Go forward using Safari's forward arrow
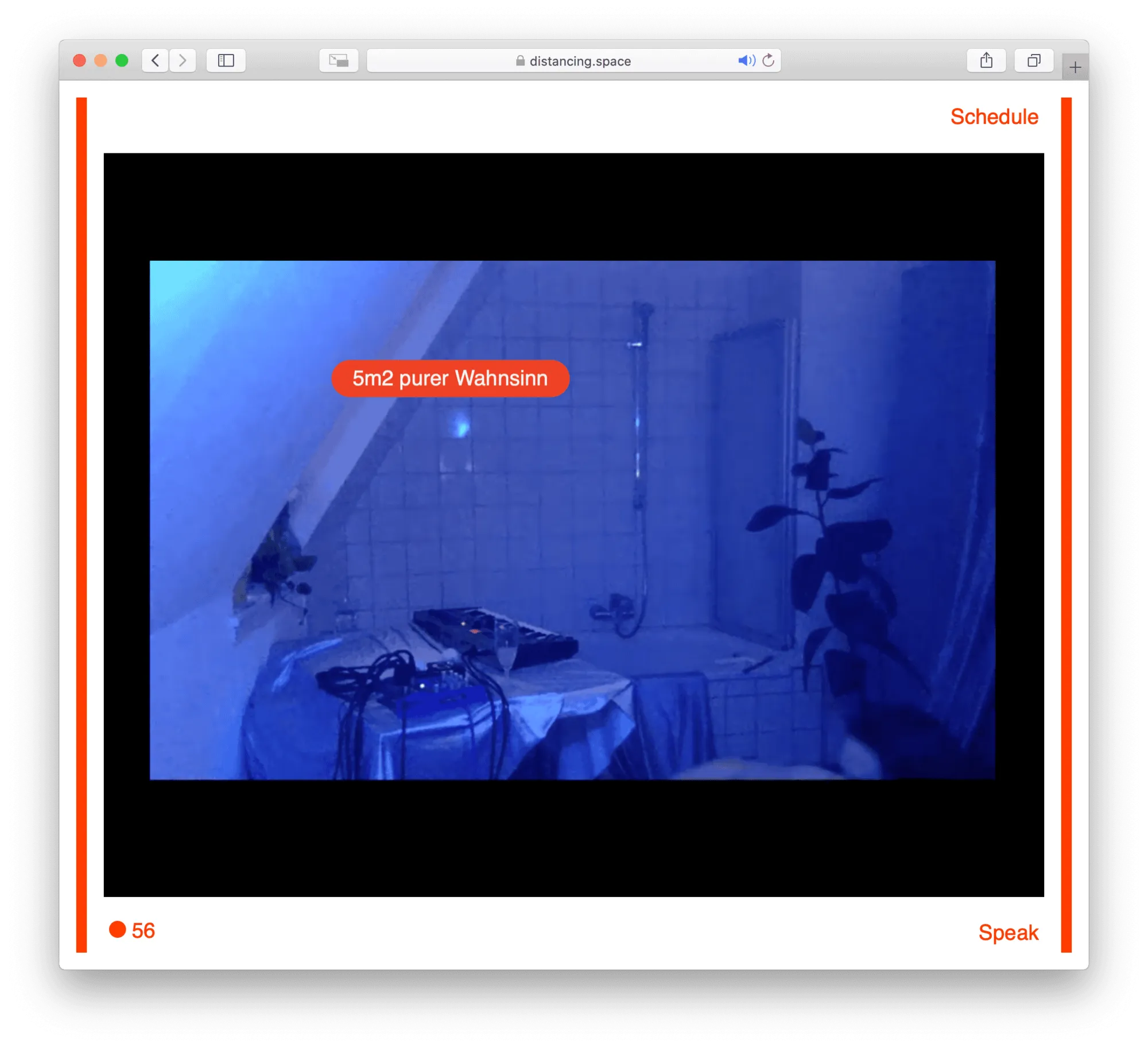 [x=183, y=60]
